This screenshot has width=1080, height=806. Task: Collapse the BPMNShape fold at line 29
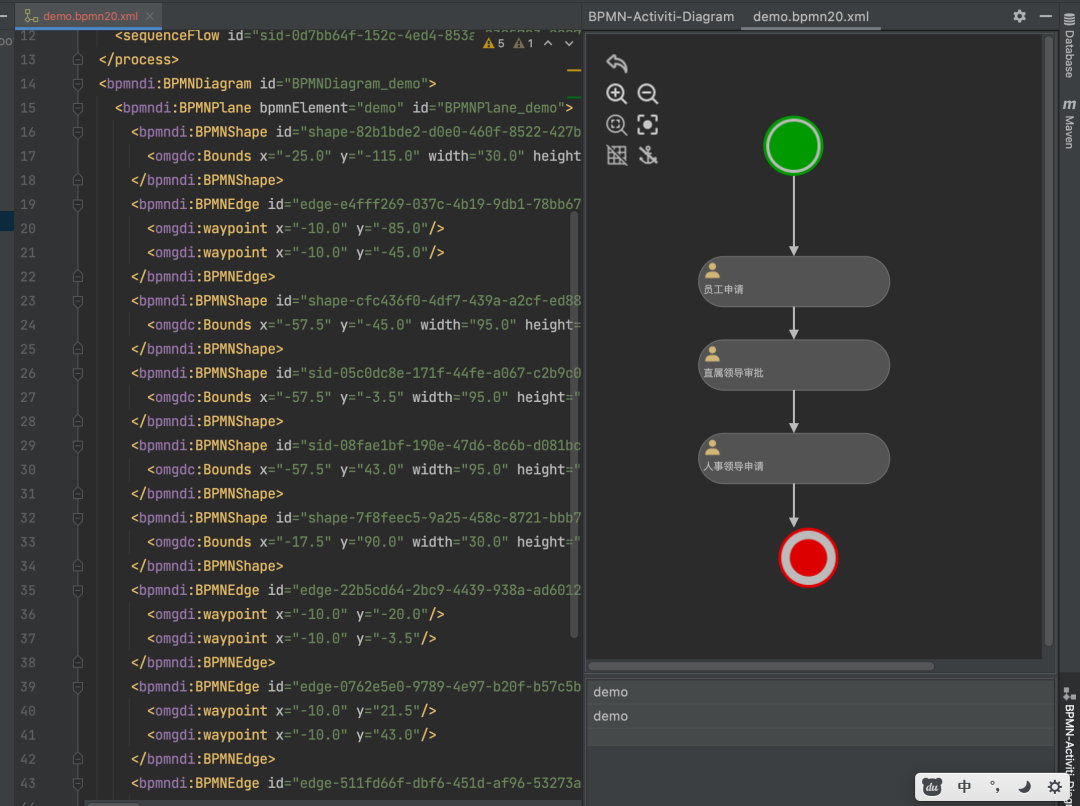pos(78,446)
